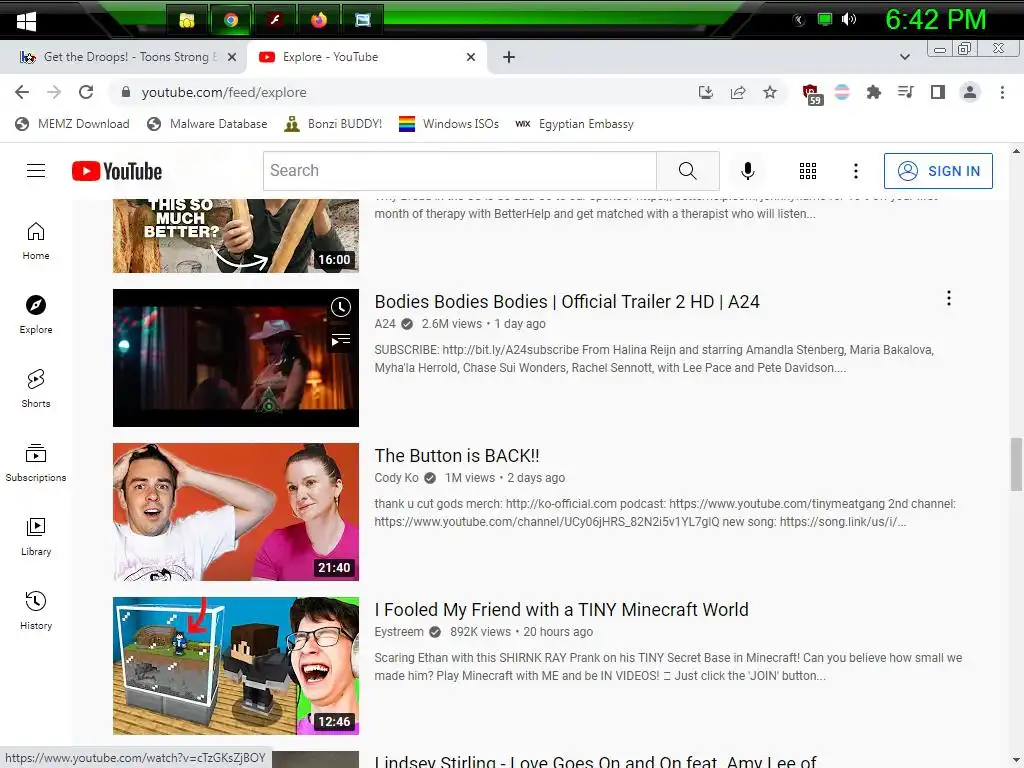The width and height of the screenshot is (1024, 768).
Task: Toggle the YouTube hamburger guide menu
Action: click(x=36, y=171)
